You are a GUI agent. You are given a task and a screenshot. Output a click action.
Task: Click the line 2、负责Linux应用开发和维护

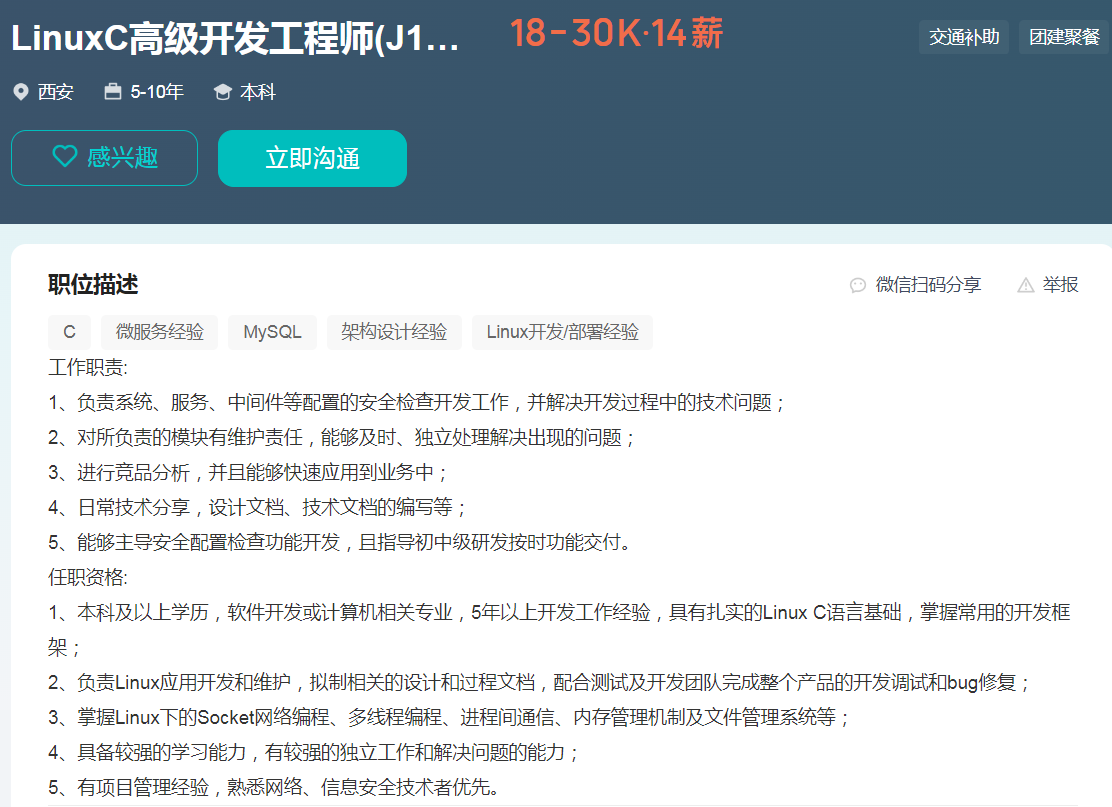coord(539,682)
